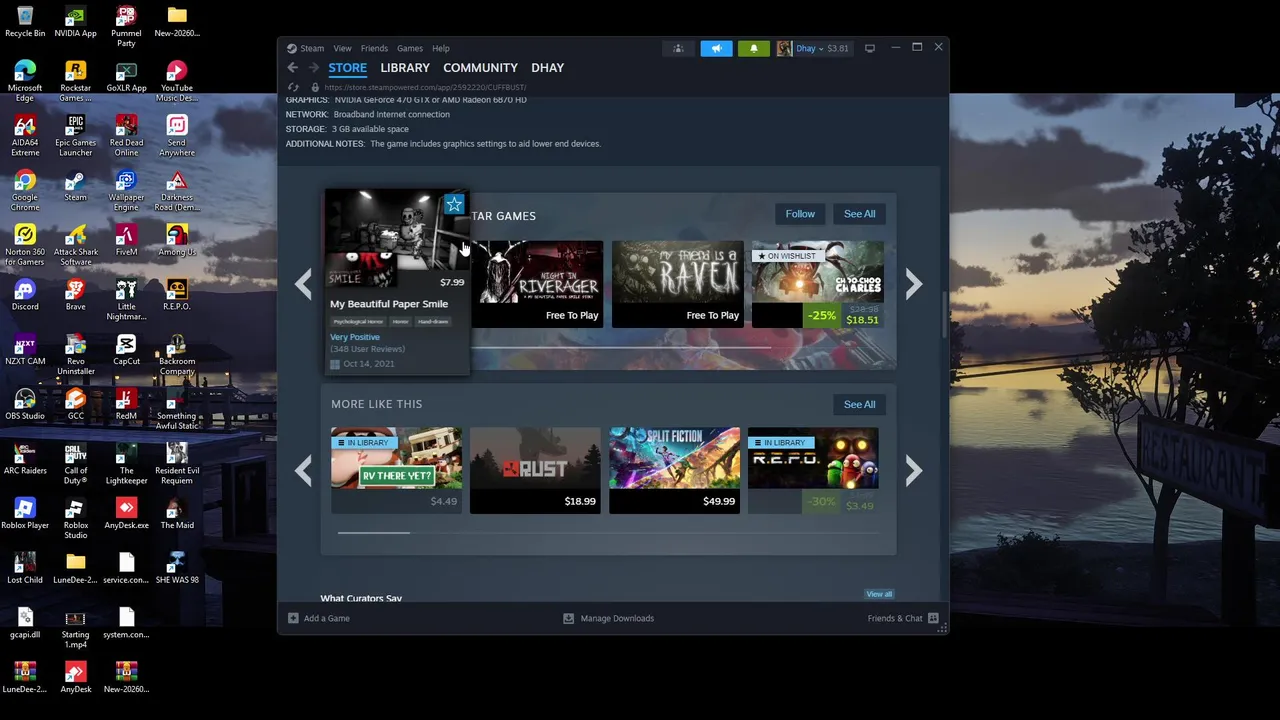Select the FiveM desktop icon
Image resolution: width=1280 pixels, height=720 pixels.
[126, 240]
